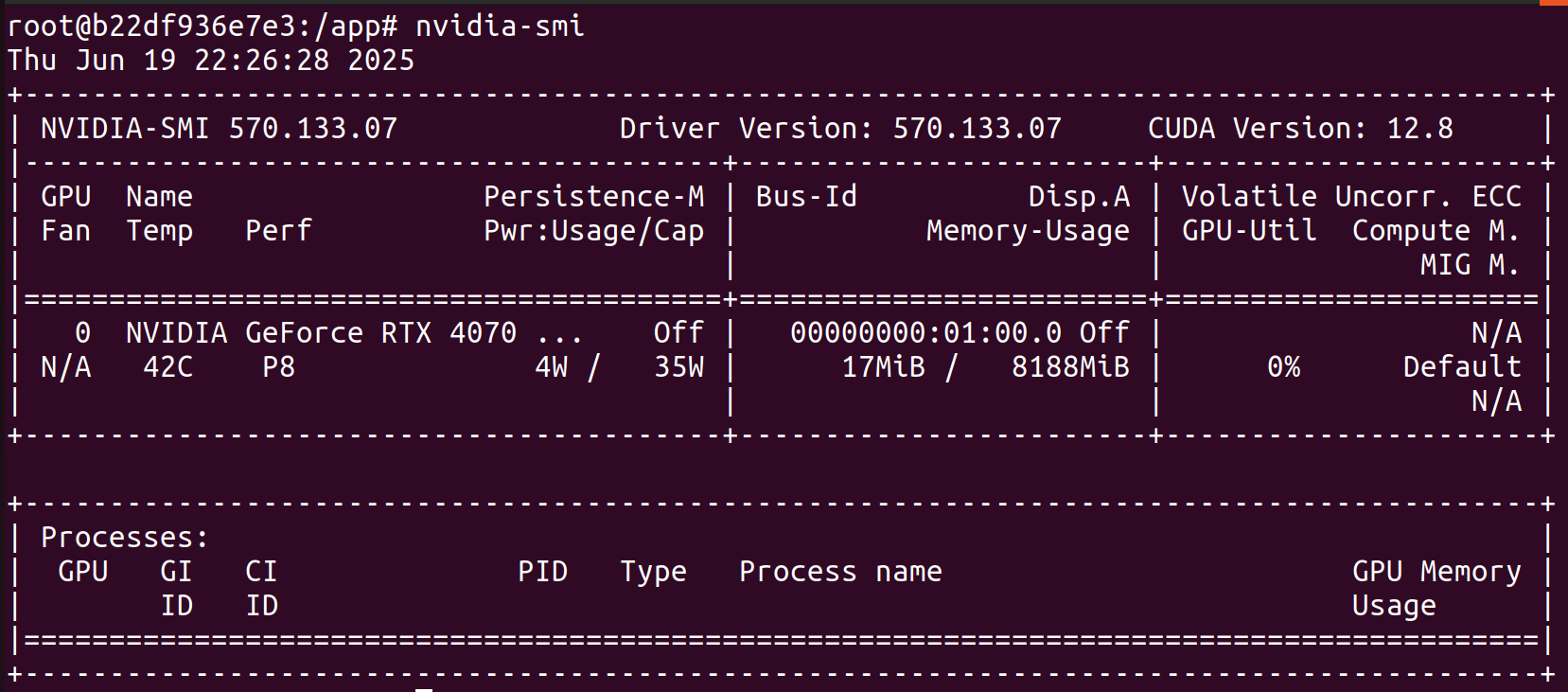Screen dimensions: 1568x692
Task: Click the compute mode value 'Default'
Action: click(1462, 366)
